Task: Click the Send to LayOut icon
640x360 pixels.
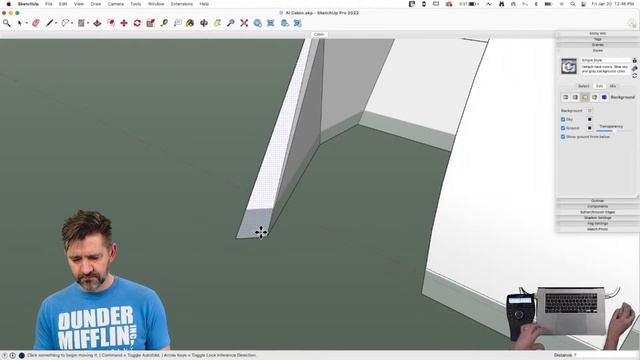Action: coord(285,23)
